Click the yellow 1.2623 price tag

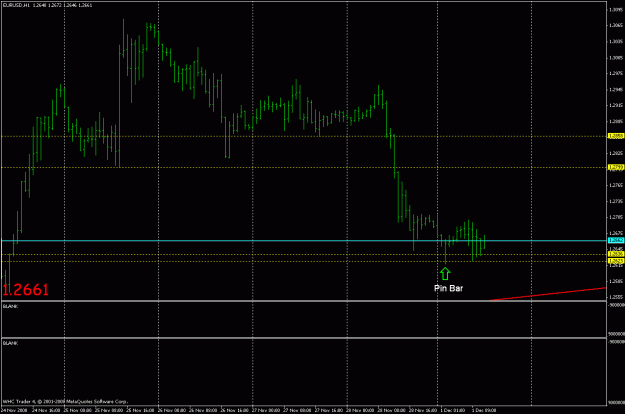616,261
